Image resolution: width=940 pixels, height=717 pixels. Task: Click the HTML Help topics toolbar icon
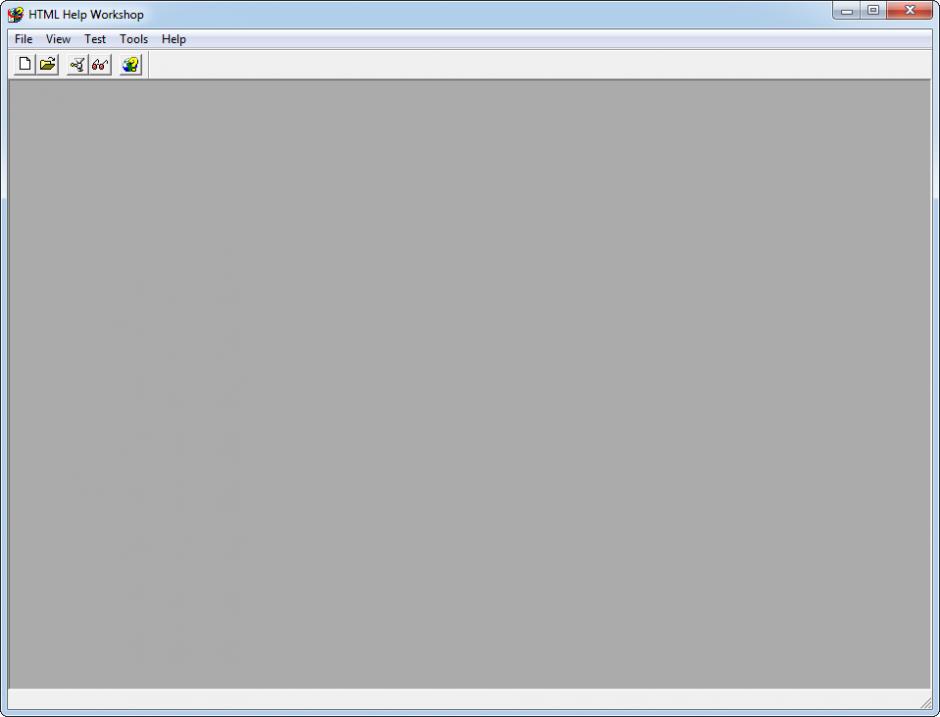coord(131,64)
